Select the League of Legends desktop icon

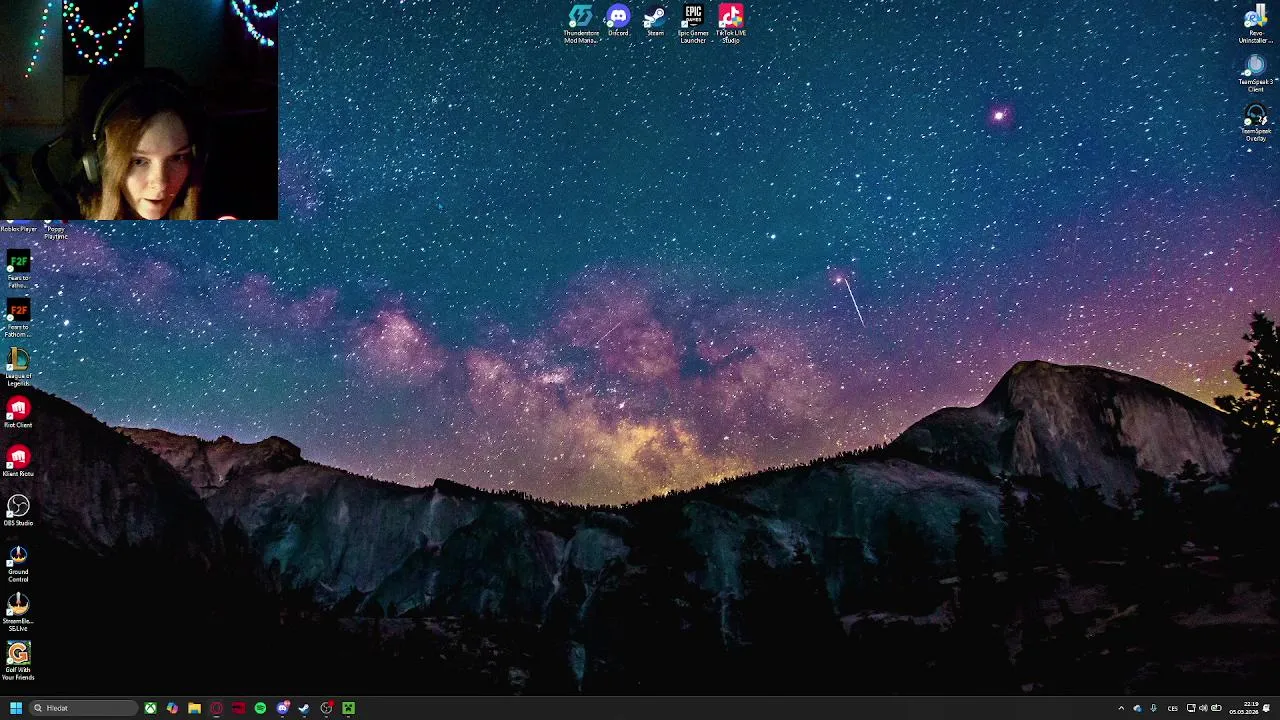[18, 367]
